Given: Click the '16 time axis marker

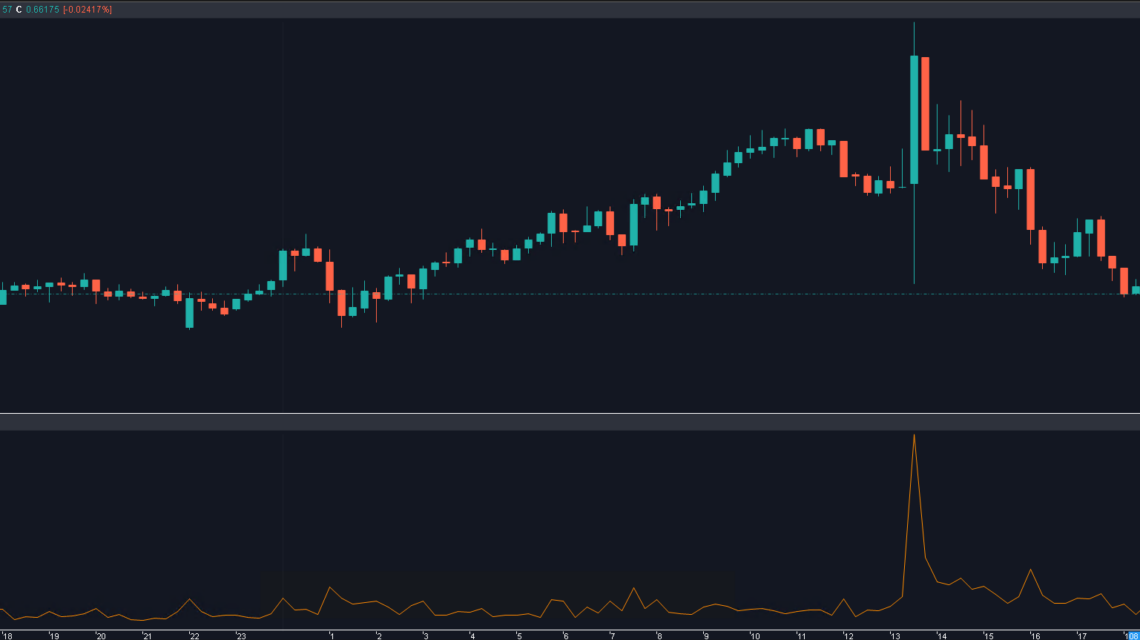Looking at the screenshot, I should (x=1034, y=635).
